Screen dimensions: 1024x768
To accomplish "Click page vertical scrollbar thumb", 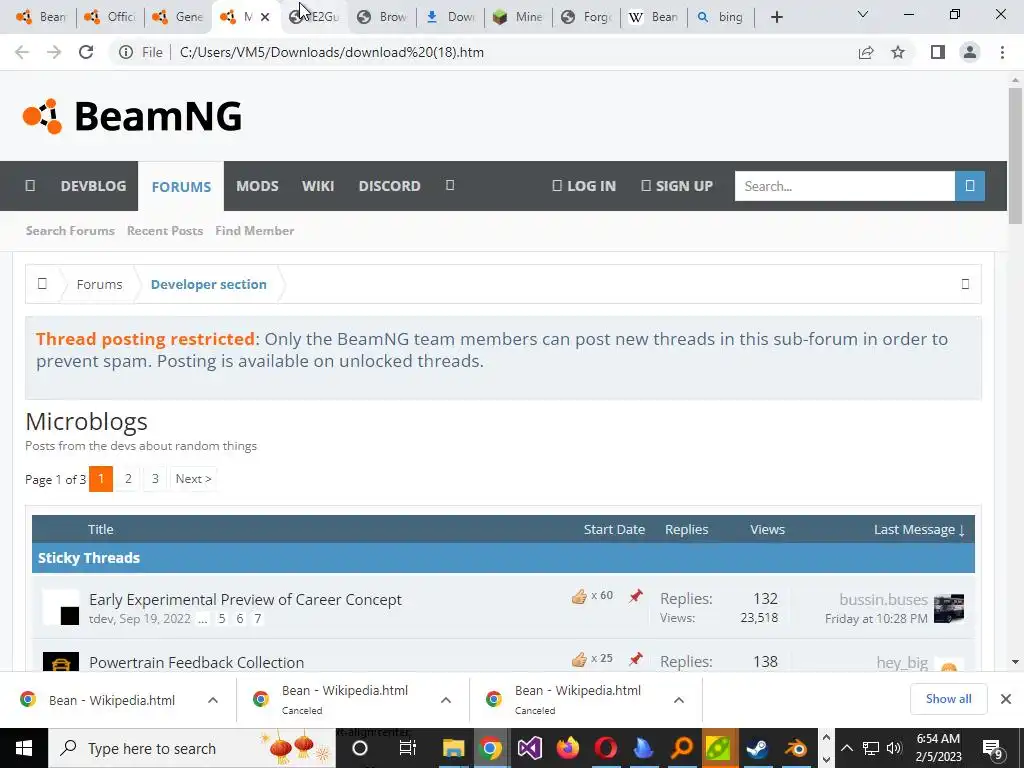I will click(x=1015, y=157).
